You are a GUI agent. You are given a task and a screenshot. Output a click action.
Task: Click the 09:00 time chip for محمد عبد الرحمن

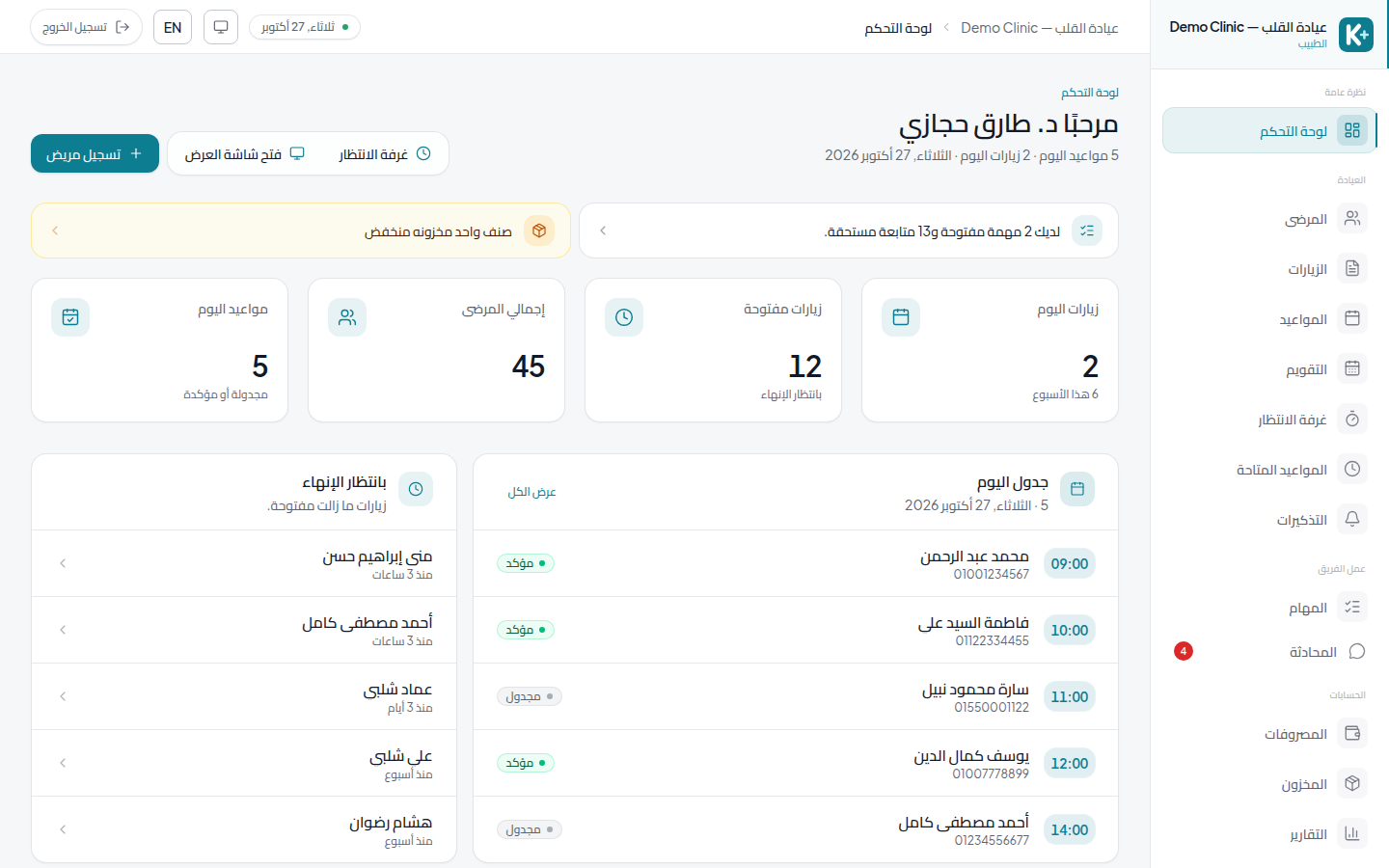click(x=1070, y=563)
